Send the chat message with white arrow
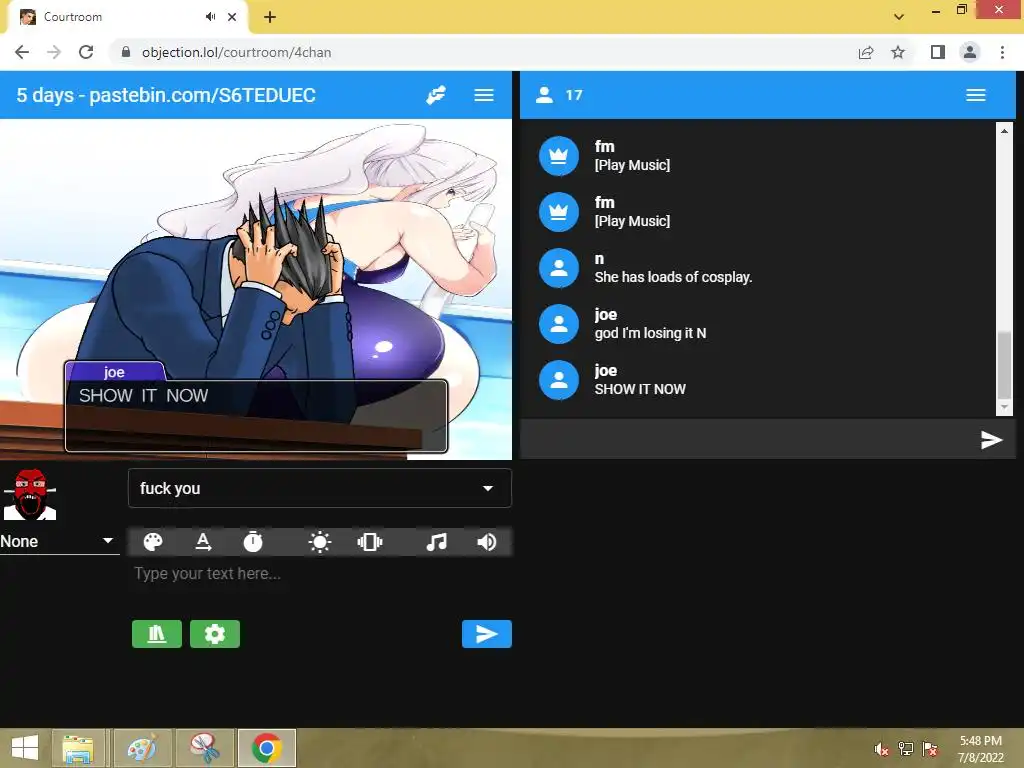 point(991,440)
